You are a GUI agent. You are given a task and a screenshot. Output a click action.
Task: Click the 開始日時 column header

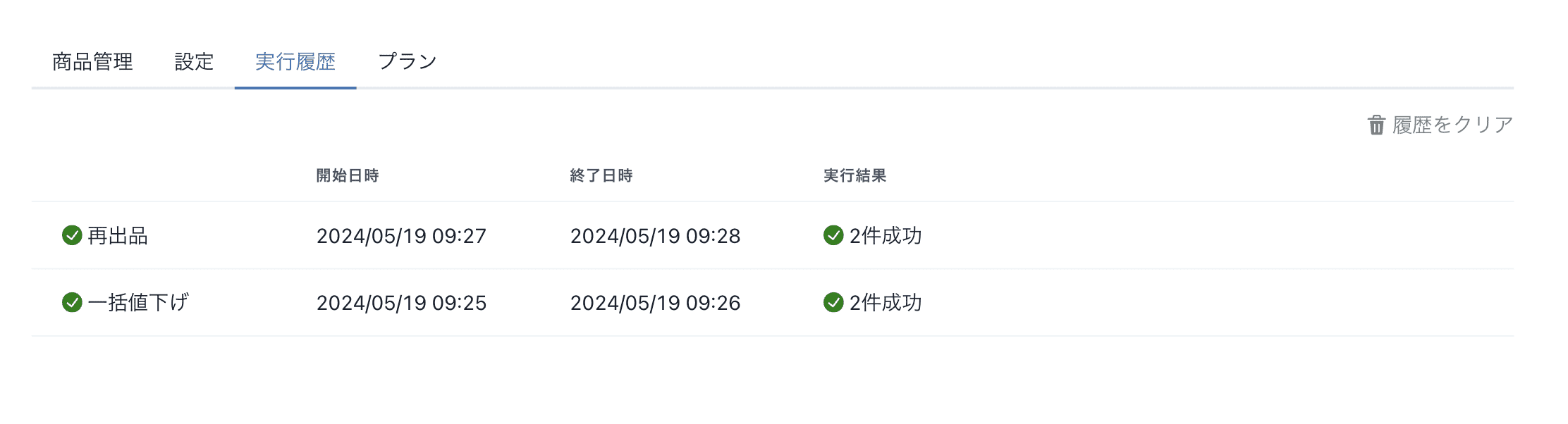coord(347,175)
